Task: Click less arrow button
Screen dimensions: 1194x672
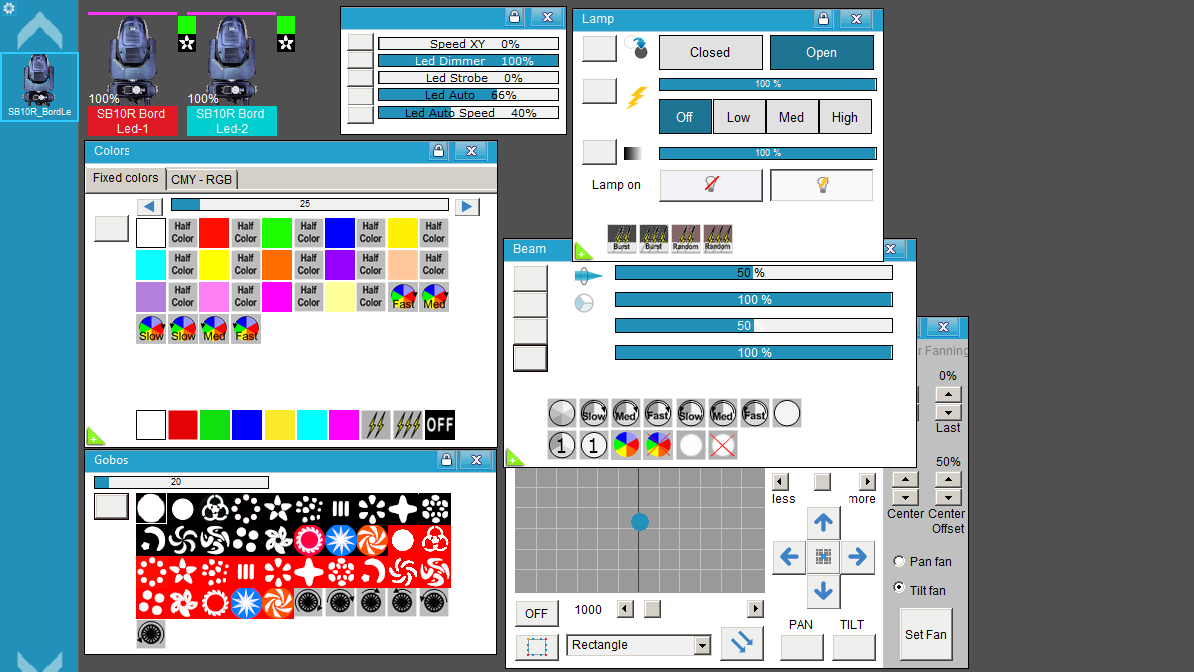Action: [781, 482]
